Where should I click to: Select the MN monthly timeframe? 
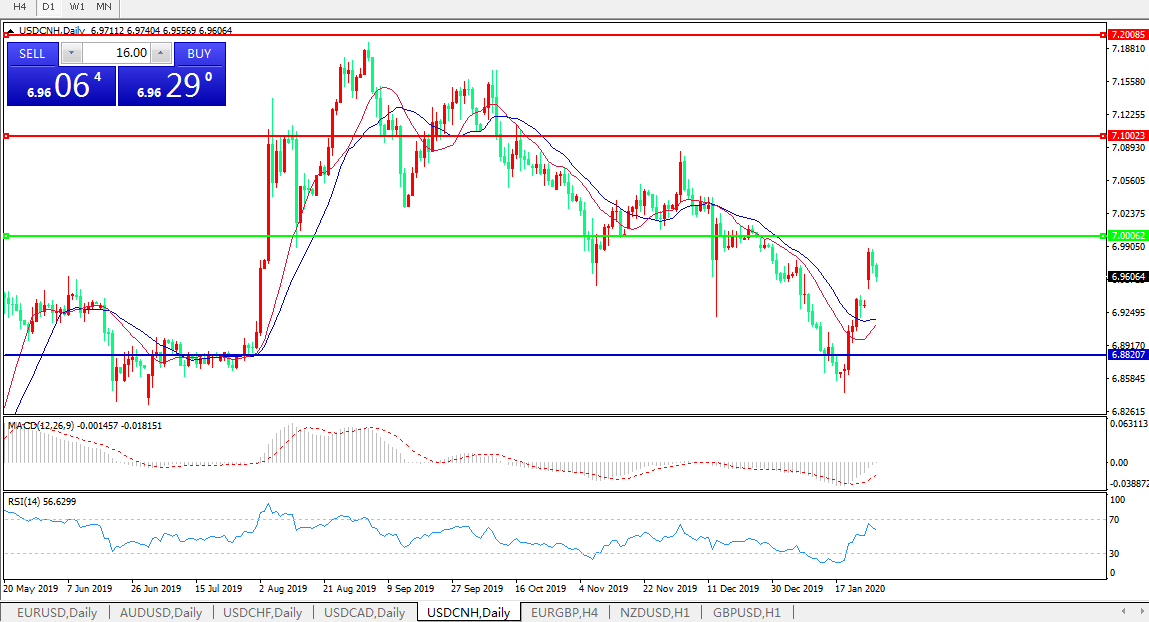click(104, 6)
